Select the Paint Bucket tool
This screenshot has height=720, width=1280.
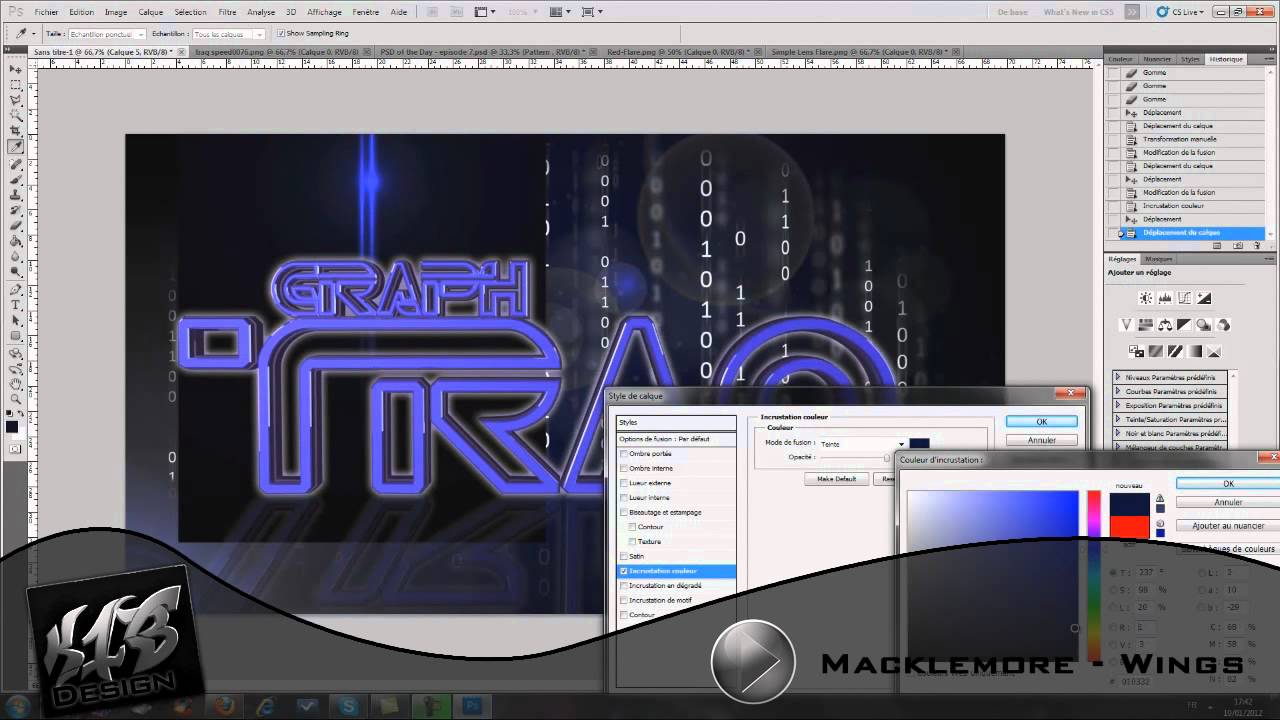tap(16, 242)
